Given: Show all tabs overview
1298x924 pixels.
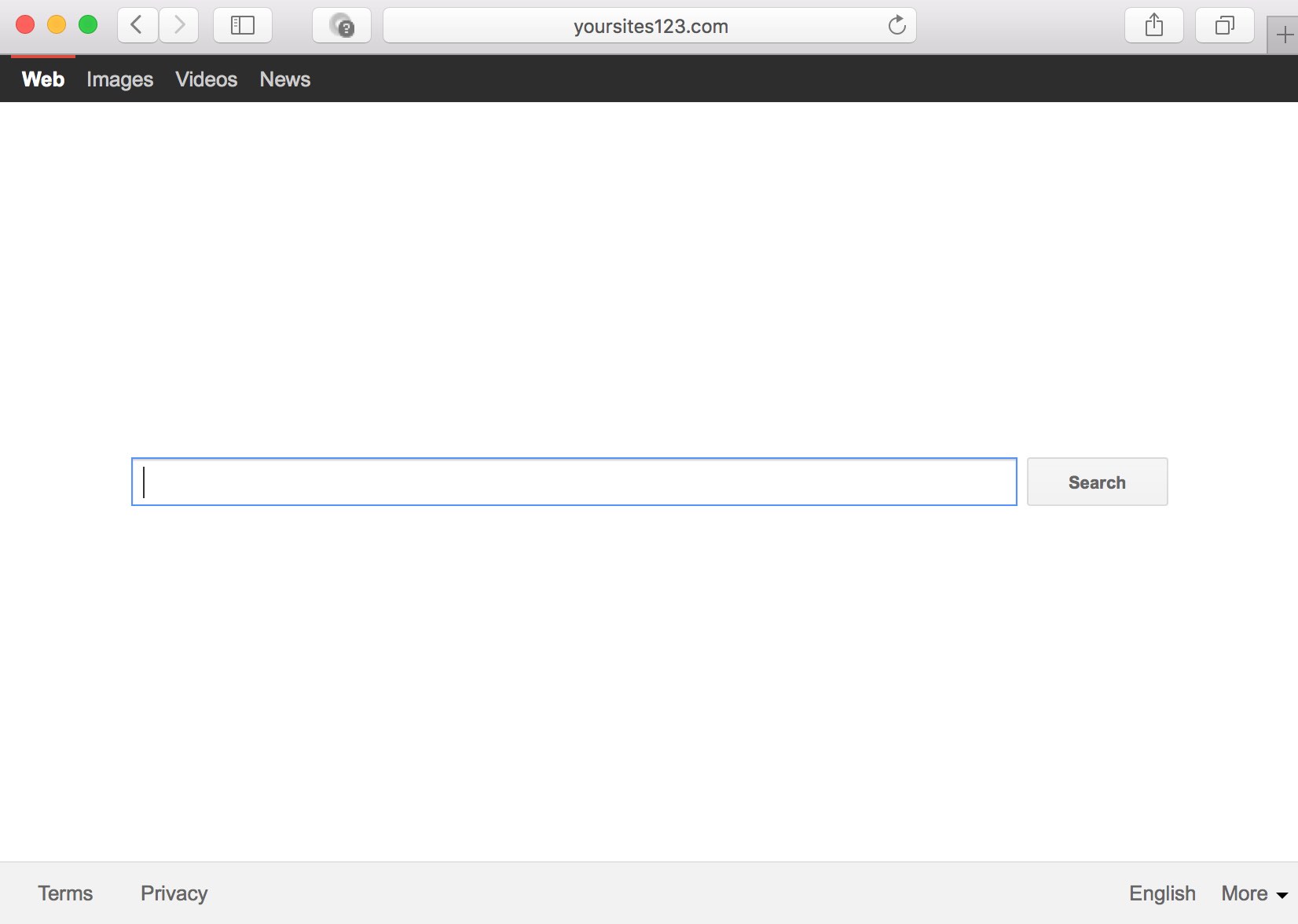Looking at the screenshot, I should (1224, 25).
